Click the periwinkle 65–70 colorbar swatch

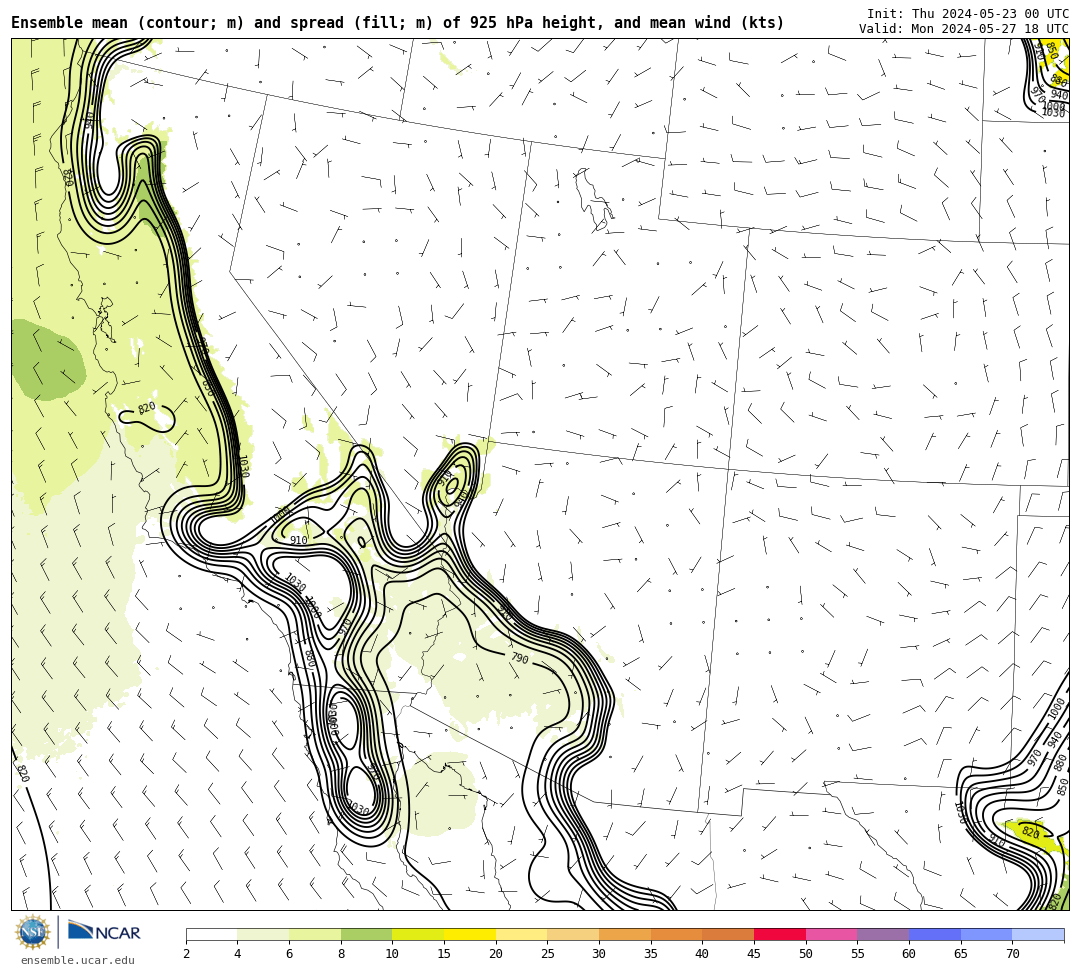[x=986, y=934]
